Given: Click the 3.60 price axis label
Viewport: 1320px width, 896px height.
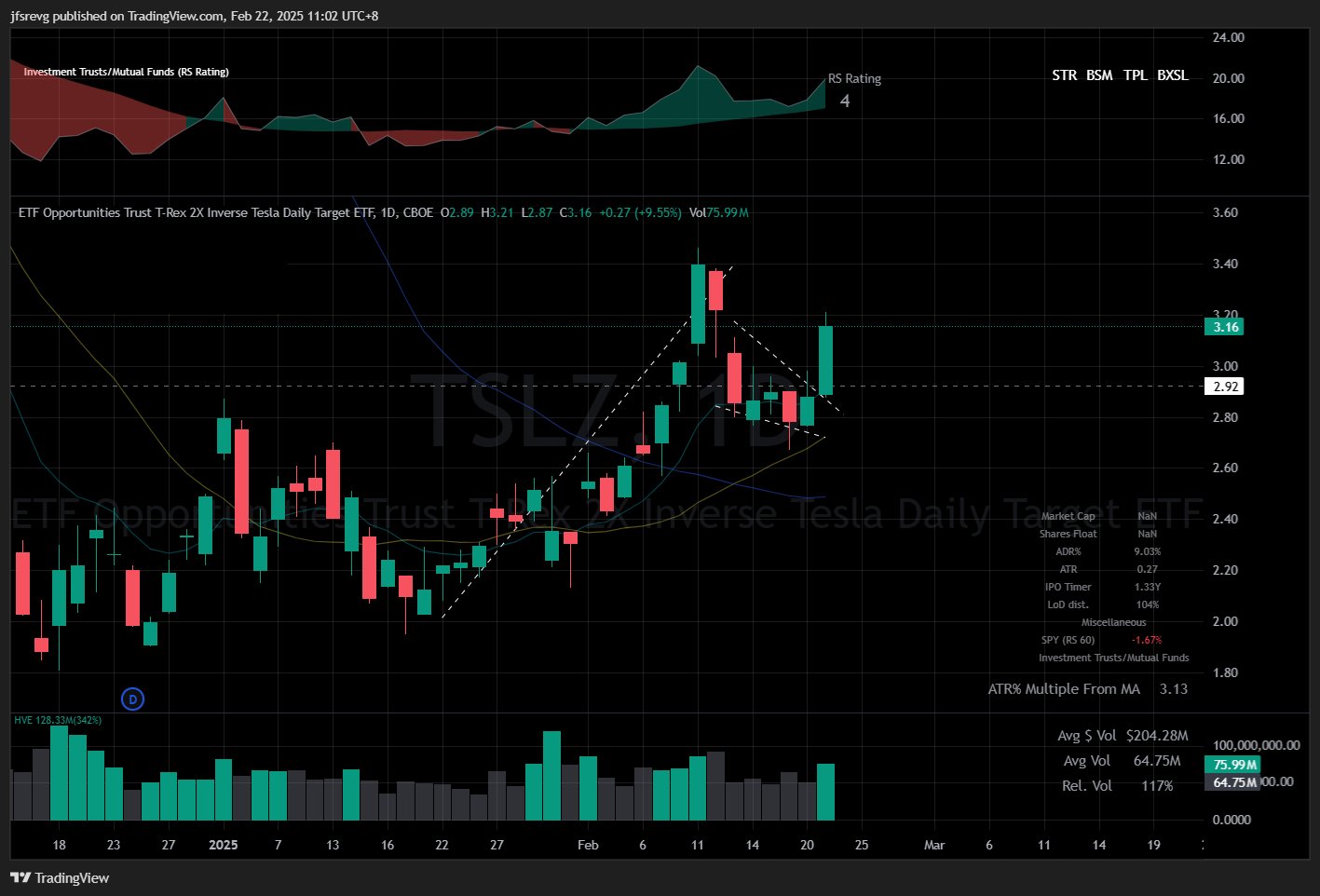Looking at the screenshot, I should click(1225, 212).
